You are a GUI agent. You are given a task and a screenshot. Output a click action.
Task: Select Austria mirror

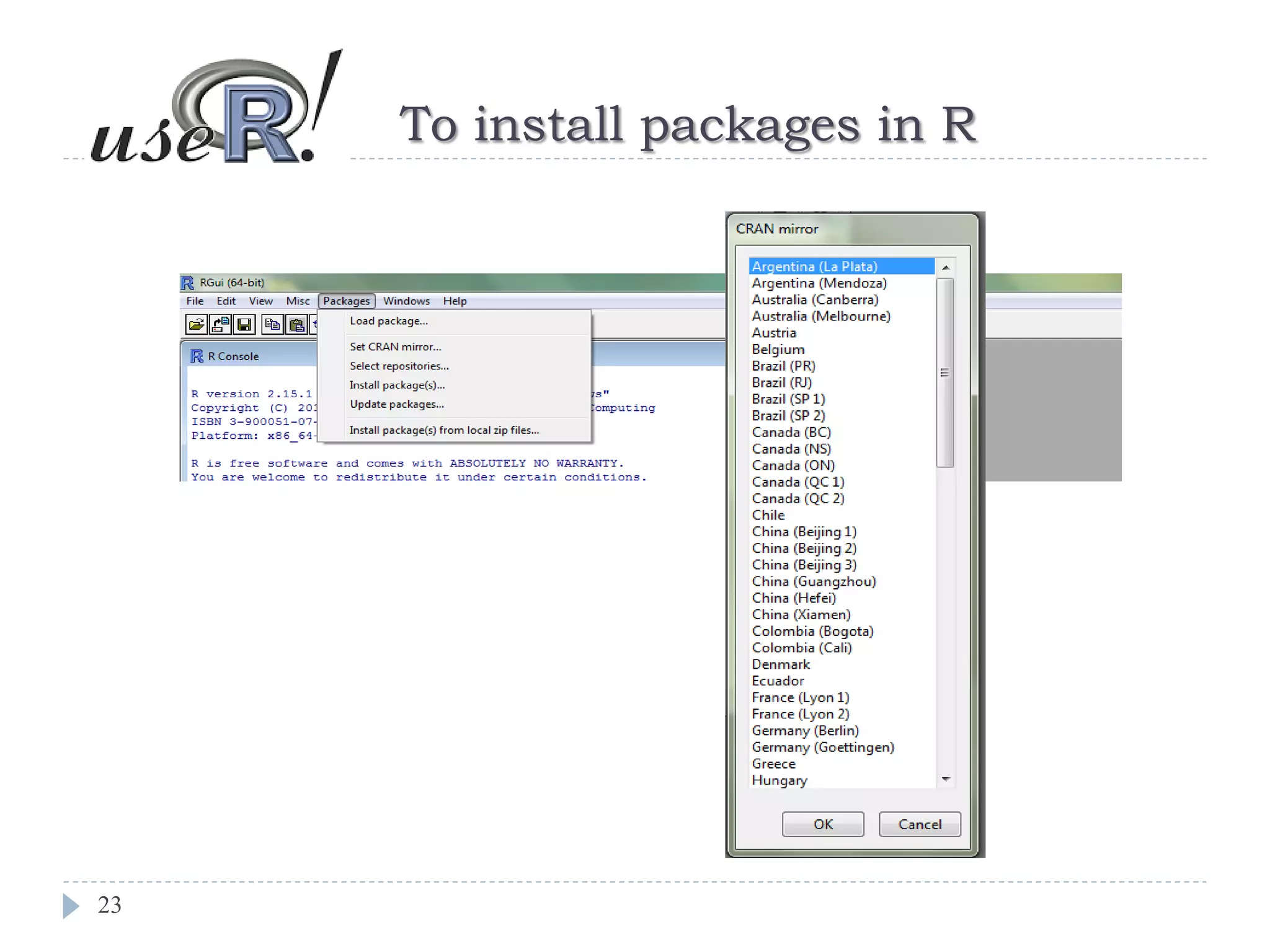pos(841,333)
